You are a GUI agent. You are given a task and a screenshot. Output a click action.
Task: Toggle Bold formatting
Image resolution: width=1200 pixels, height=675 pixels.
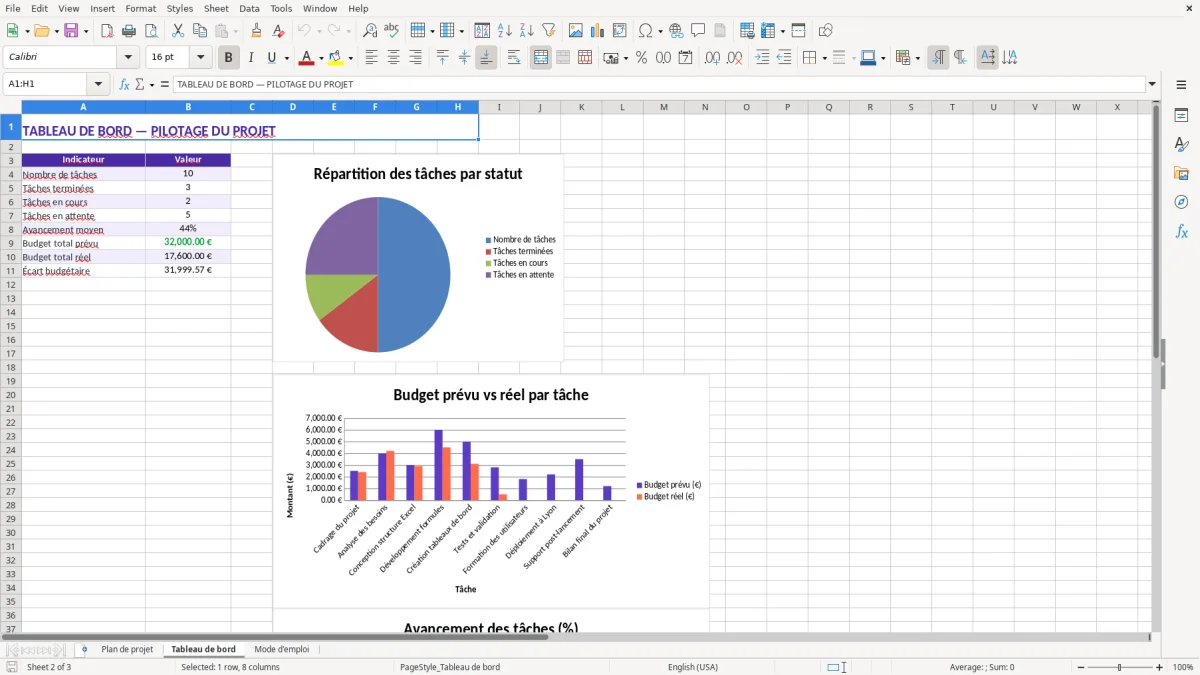coord(229,58)
